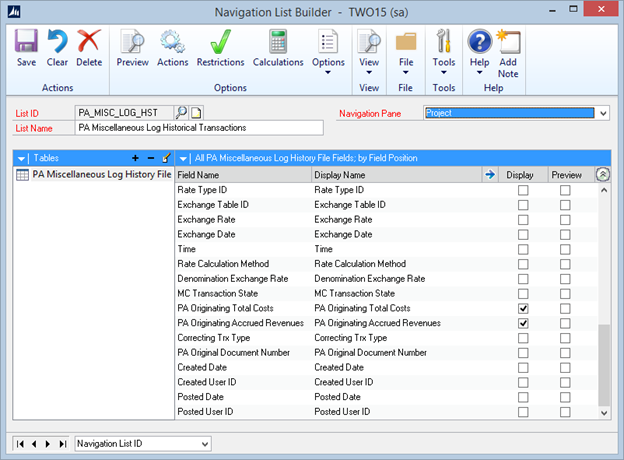Open the Navigation List ID sort dropdown
The width and height of the screenshot is (624, 460).
(205, 444)
